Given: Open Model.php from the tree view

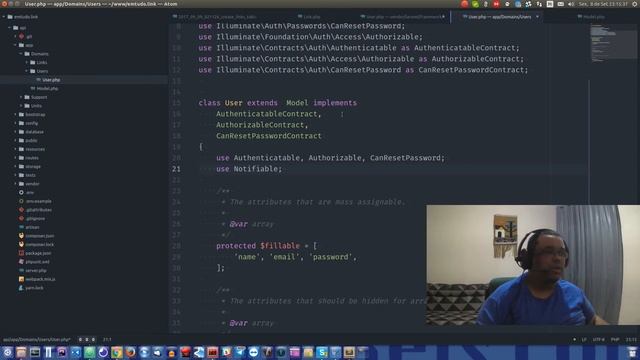Looking at the screenshot, I should (47, 89).
